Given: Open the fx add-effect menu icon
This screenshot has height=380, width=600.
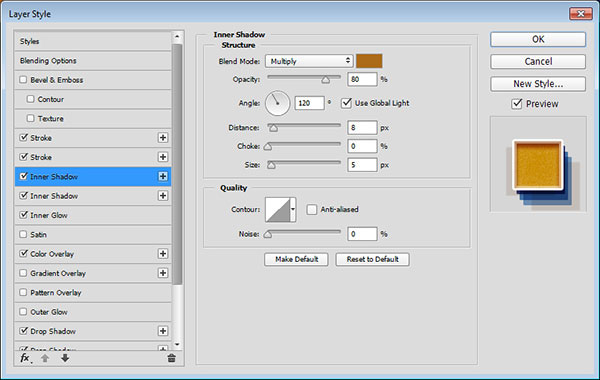Looking at the screenshot, I should (25, 358).
